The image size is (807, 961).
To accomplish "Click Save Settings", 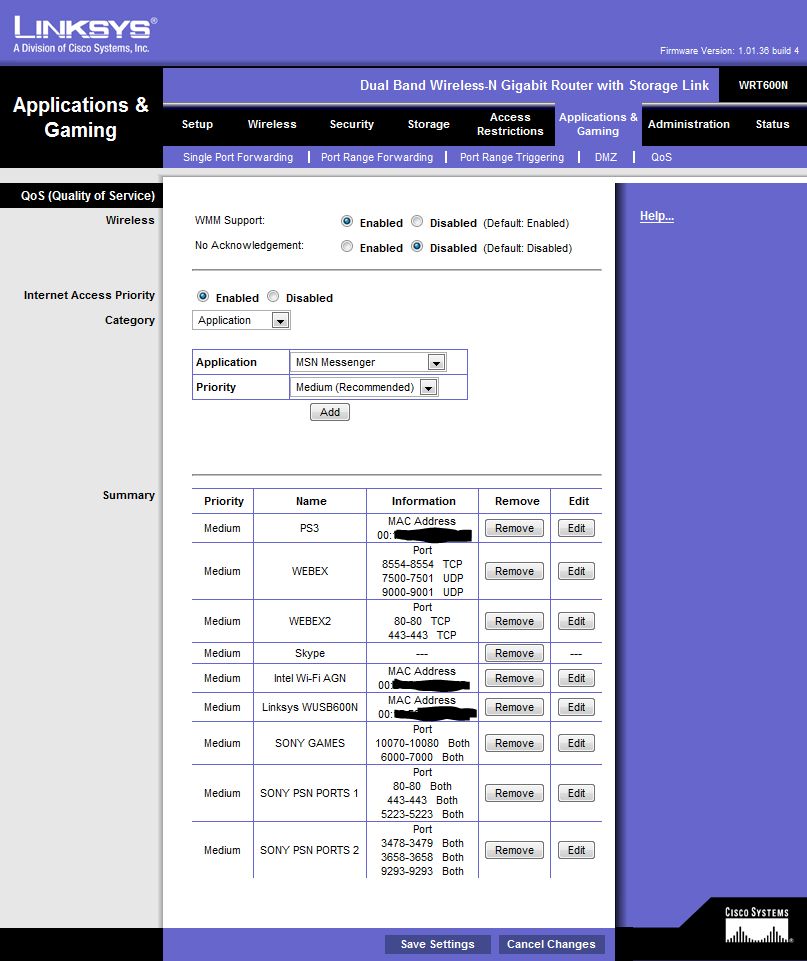I will (437, 944).
